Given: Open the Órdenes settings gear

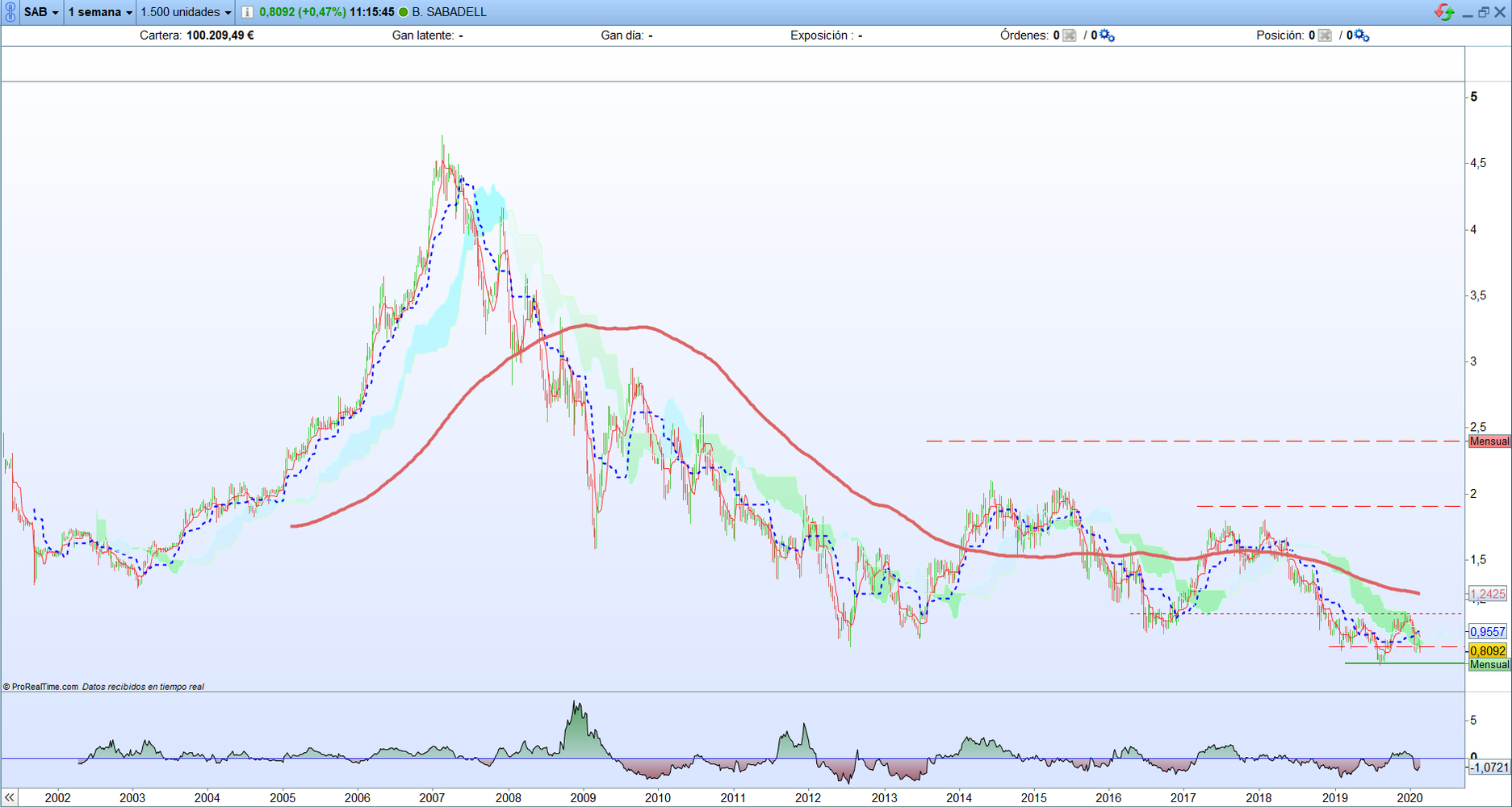Looking at the screenshot, I should pos(1108,36).
